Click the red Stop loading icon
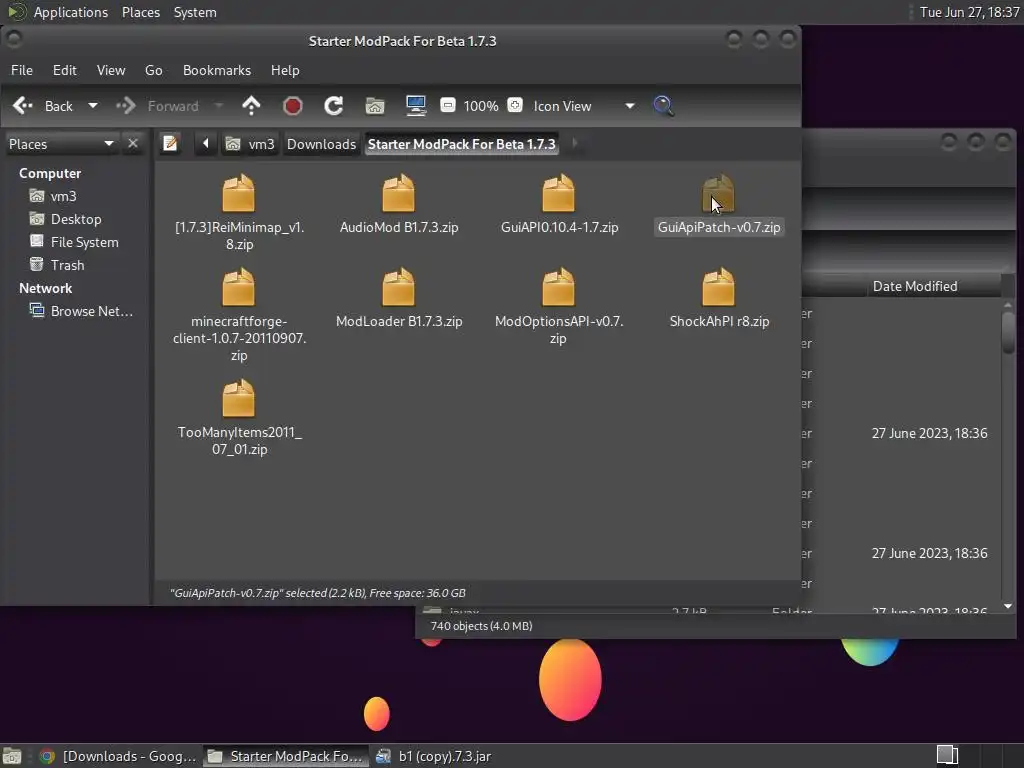Screen dimensions: 1024x768 [293, 106]
